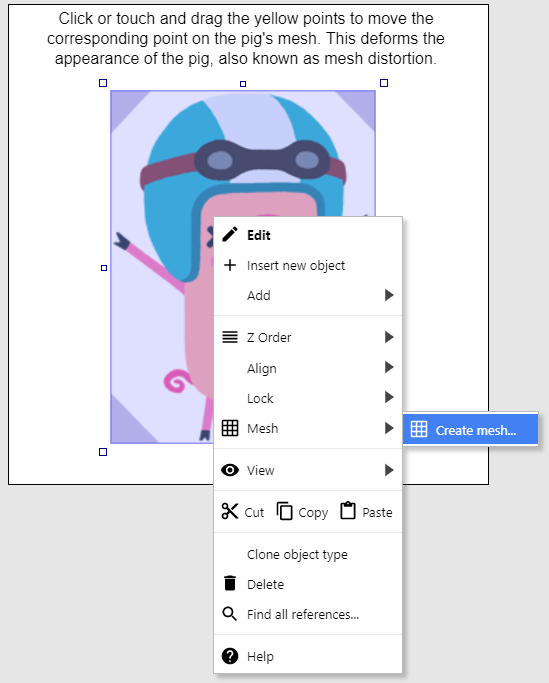
Task: Click the Z Order lines icon
Action: [230, 337]
